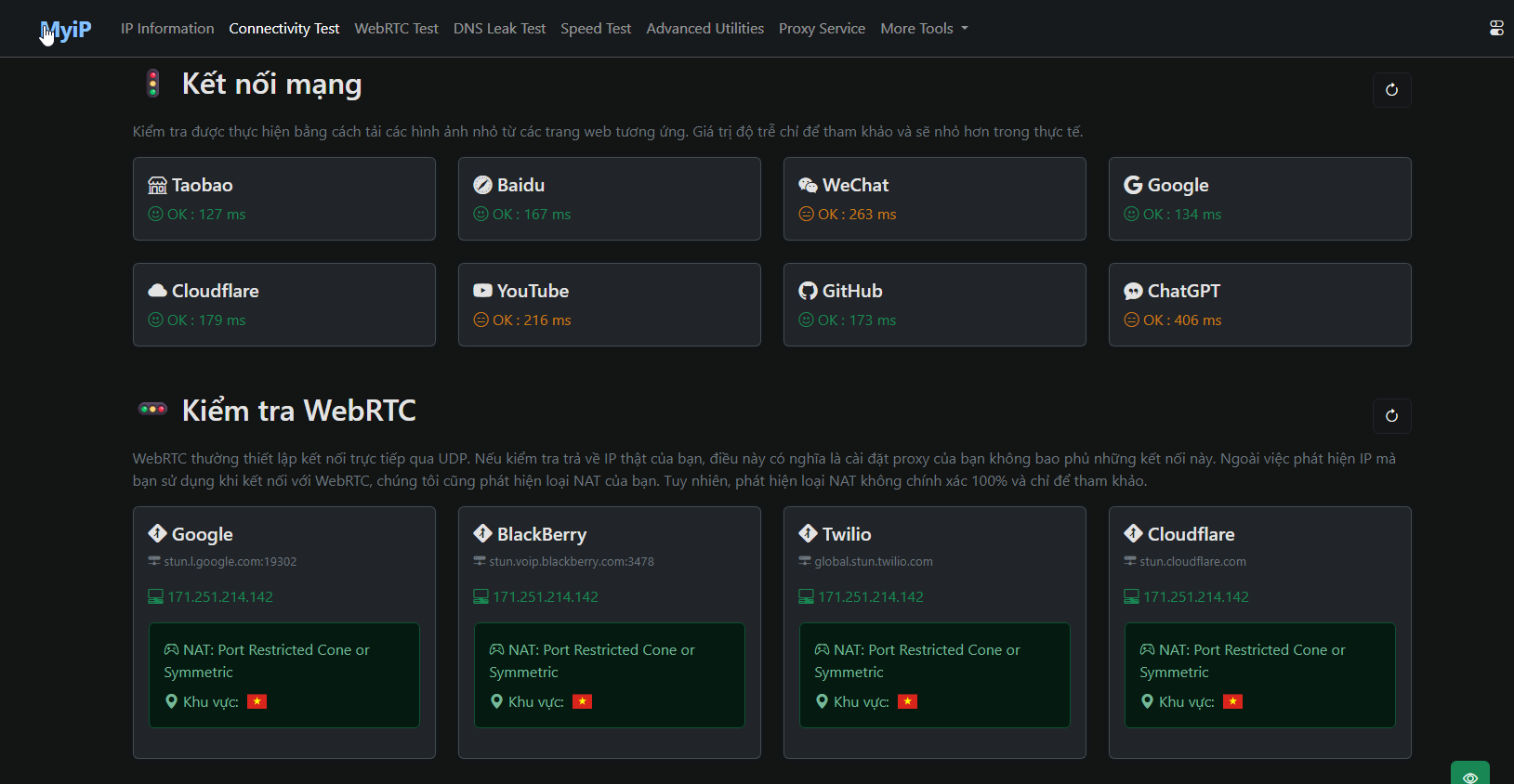1514x784 pixels.
Task: Click diamond icon beside WebRTC Cloudflare
Action: [x=1133, y=533]
